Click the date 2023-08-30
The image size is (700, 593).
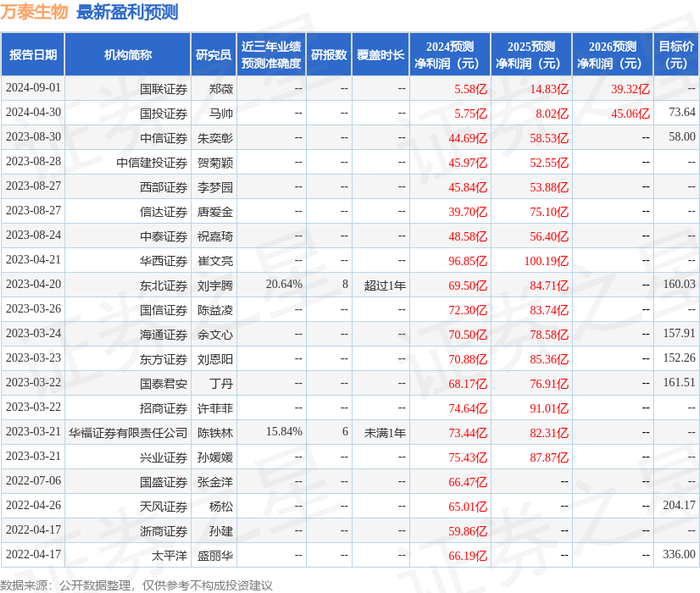tap(33, 137)
